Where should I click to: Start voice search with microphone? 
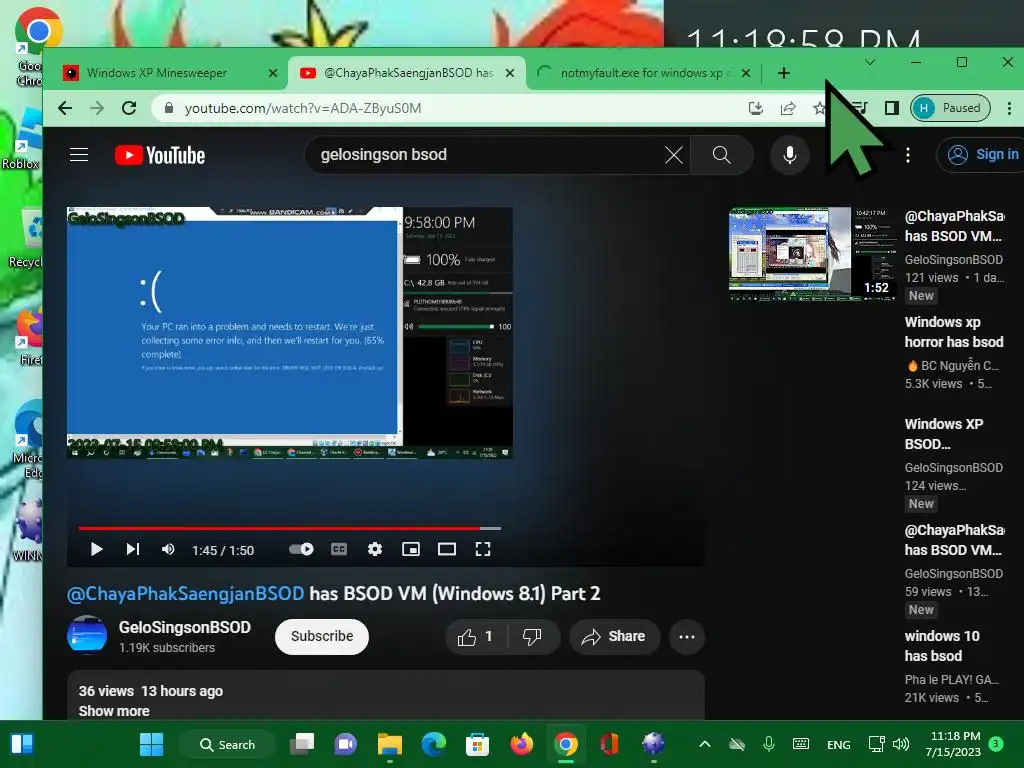tap(790, 155)
